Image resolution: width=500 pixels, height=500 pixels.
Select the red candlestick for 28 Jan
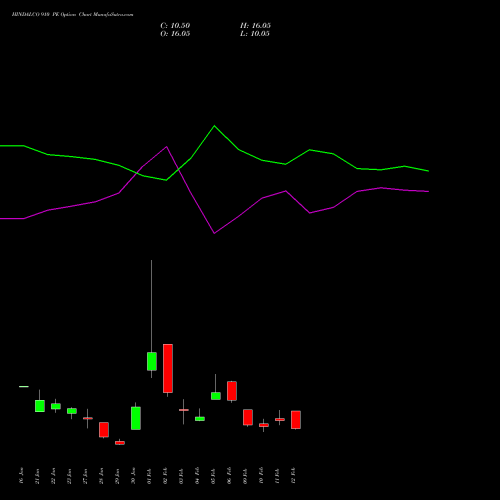pos(104,430)
